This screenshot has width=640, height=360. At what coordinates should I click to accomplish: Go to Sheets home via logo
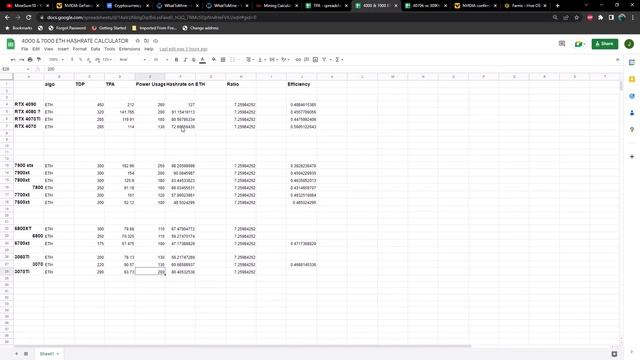tap(11, 44)
